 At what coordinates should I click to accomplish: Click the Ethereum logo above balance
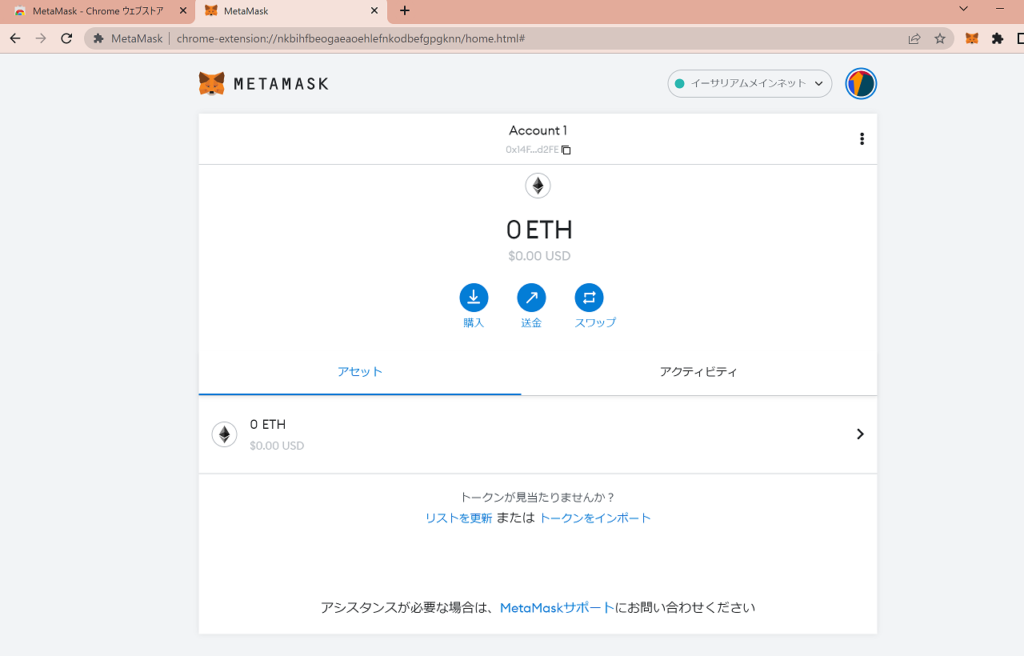point(538,186)
